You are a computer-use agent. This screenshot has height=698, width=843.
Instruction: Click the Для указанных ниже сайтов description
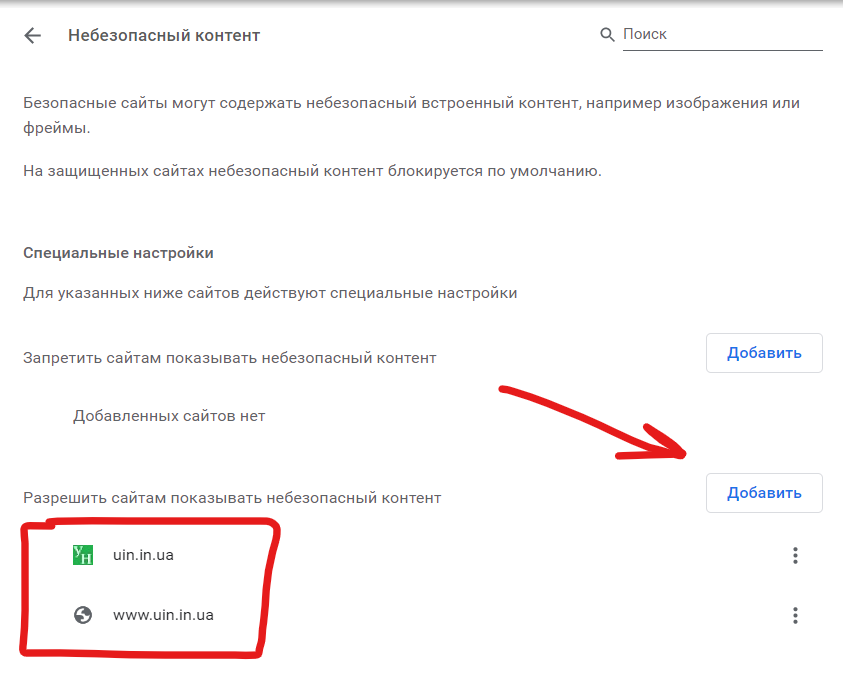270,293
